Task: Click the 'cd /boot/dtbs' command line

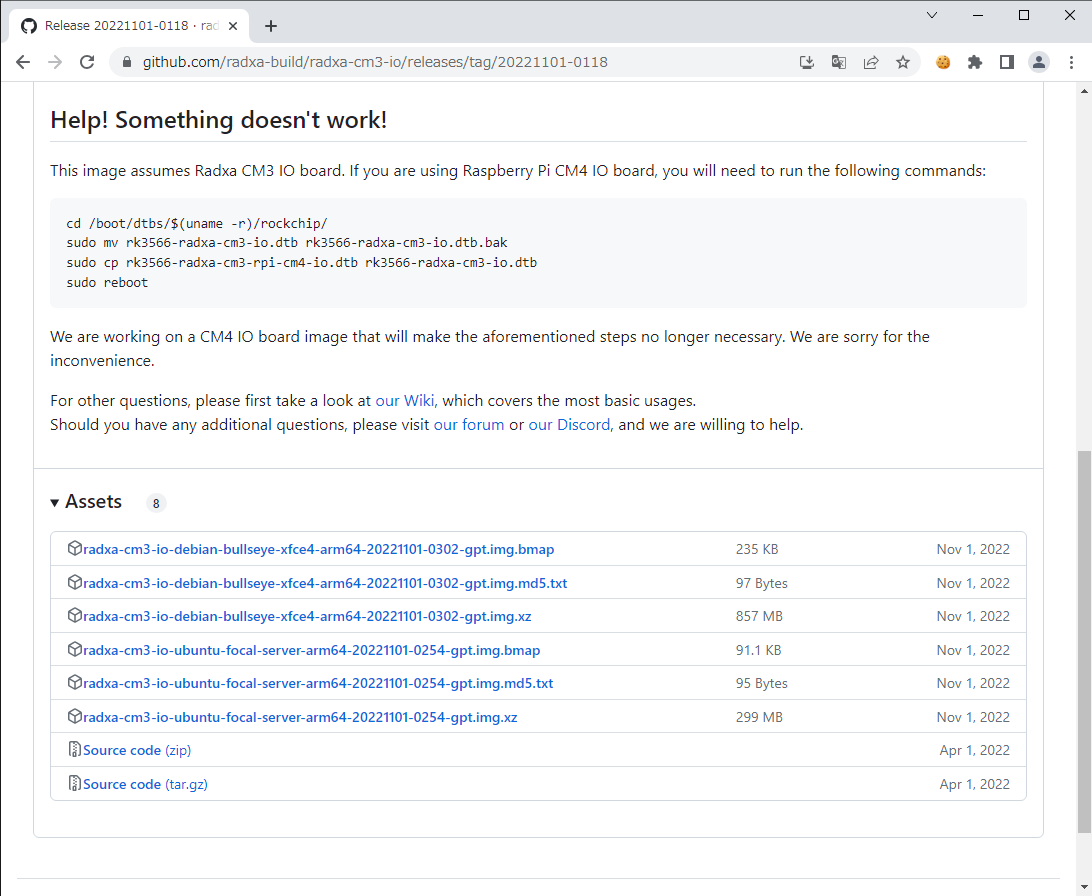Action: 196,223
